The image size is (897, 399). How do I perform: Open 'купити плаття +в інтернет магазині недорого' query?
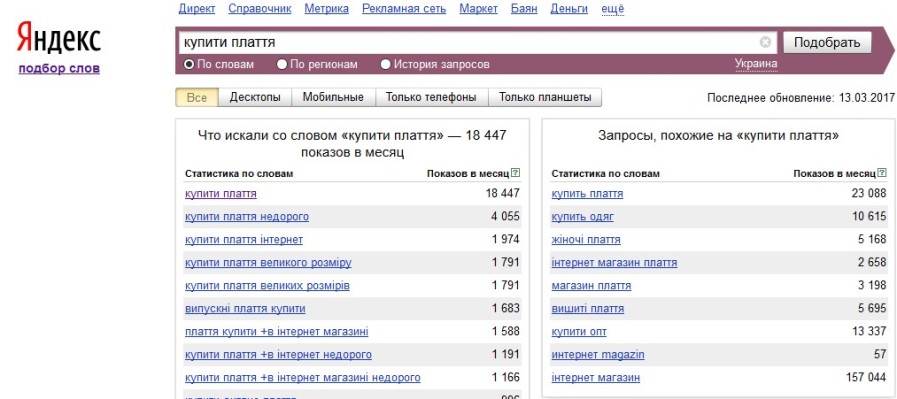(x=303, y=377)
